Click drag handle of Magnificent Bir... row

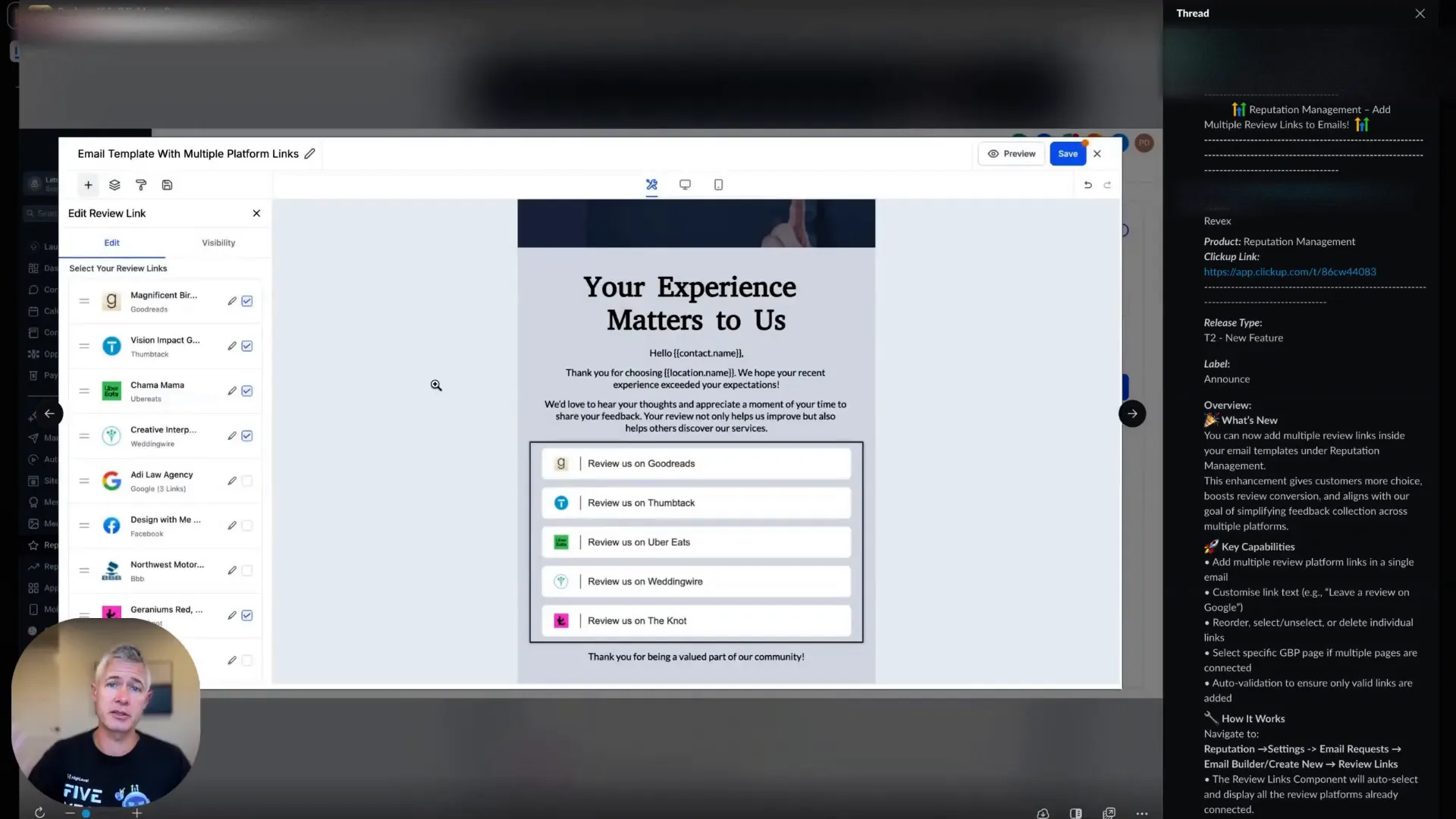(x=84, y=301)
